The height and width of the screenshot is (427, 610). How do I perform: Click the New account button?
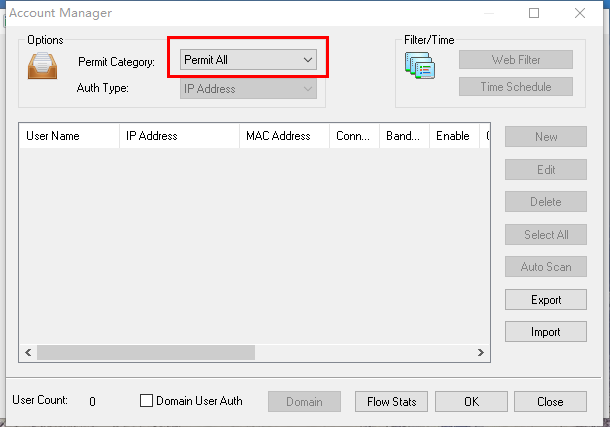pos(546,137)
